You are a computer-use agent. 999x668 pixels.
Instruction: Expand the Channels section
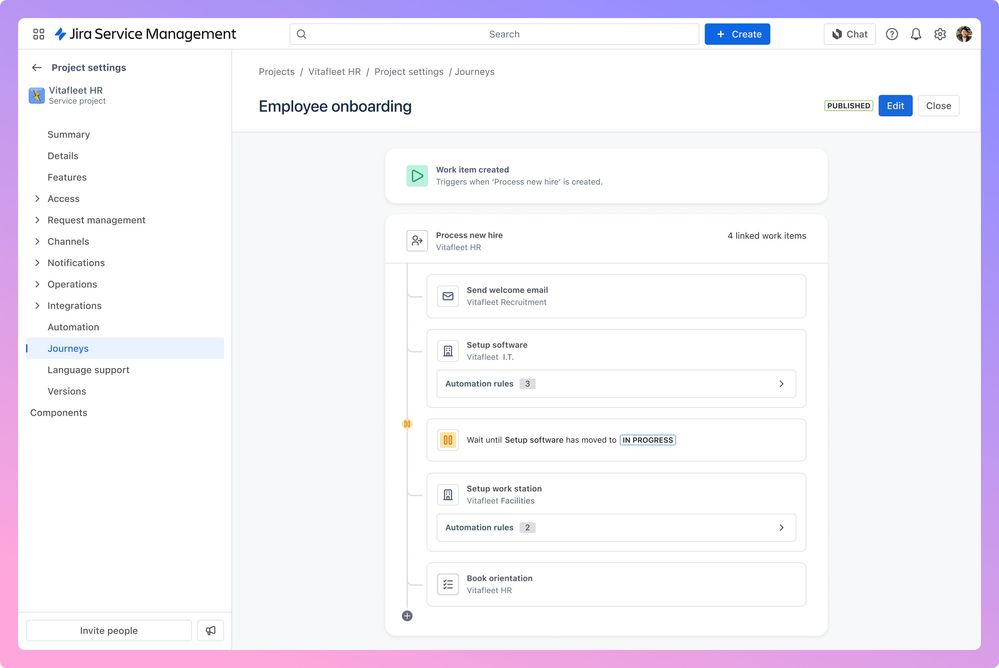click(37, 242)
